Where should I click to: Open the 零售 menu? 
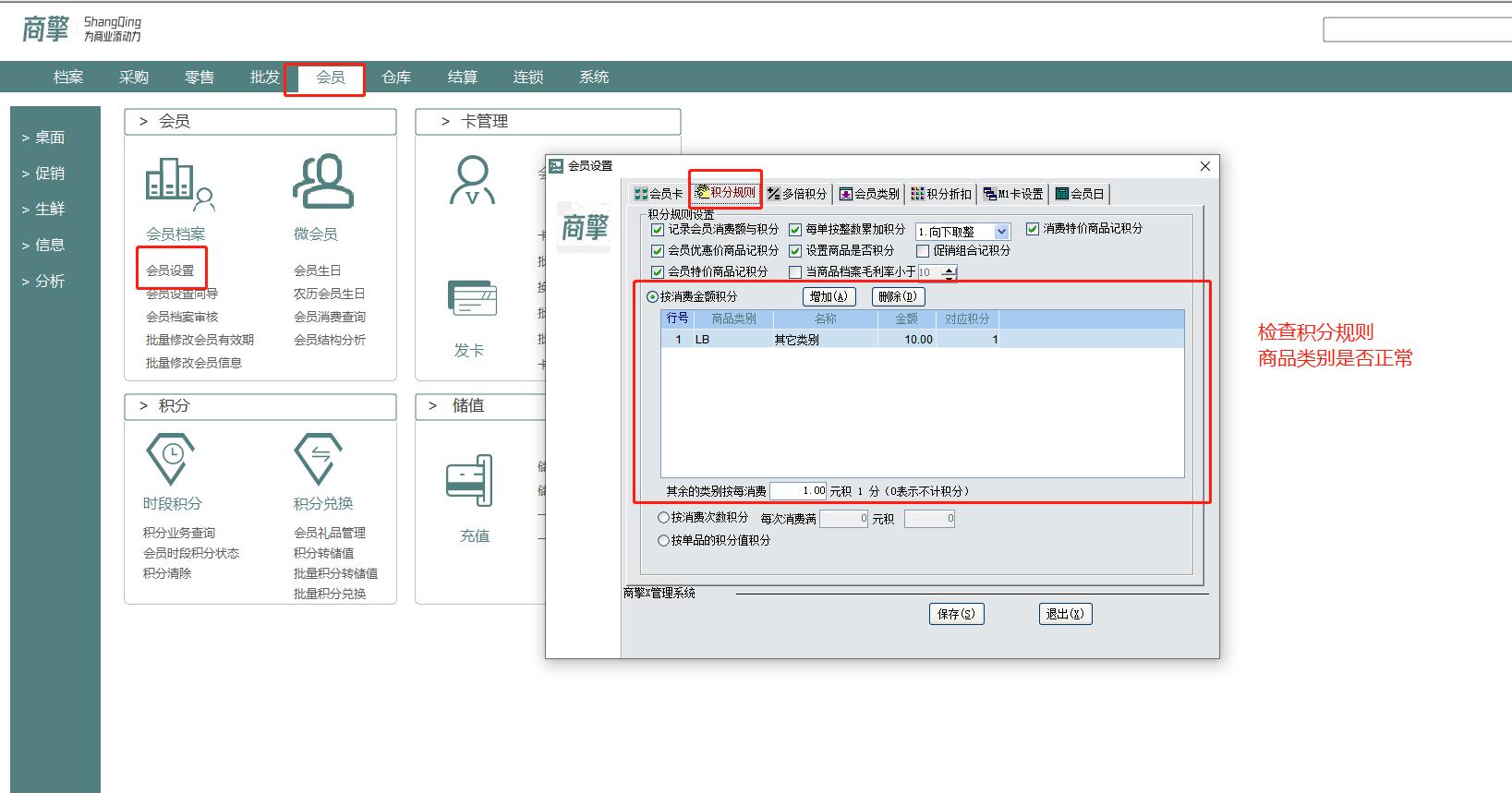coord(200,78)
